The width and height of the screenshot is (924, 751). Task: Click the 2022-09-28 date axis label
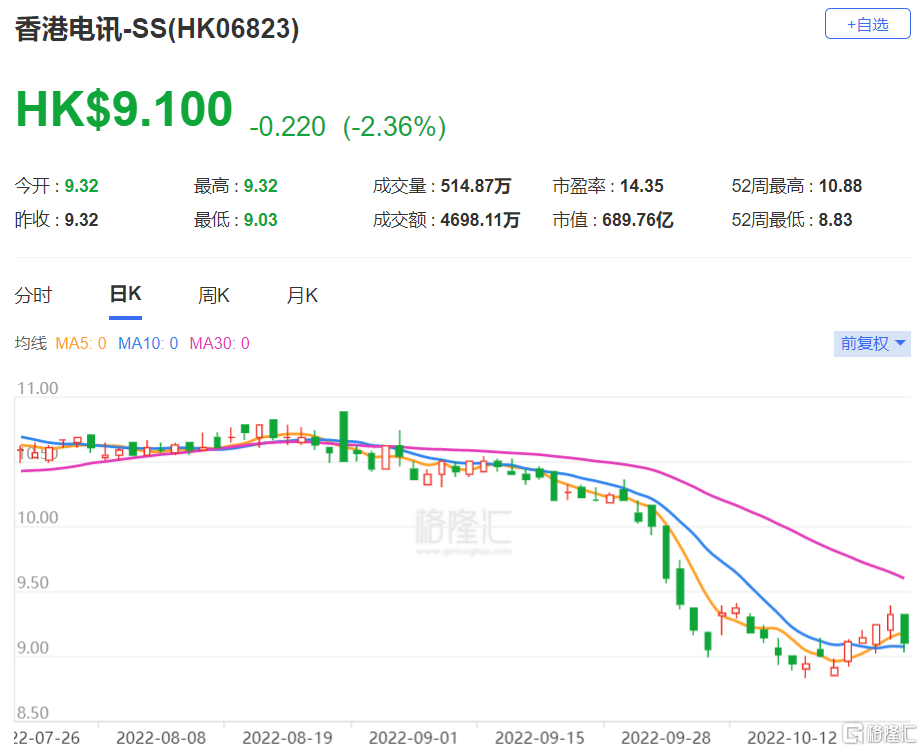666,737
